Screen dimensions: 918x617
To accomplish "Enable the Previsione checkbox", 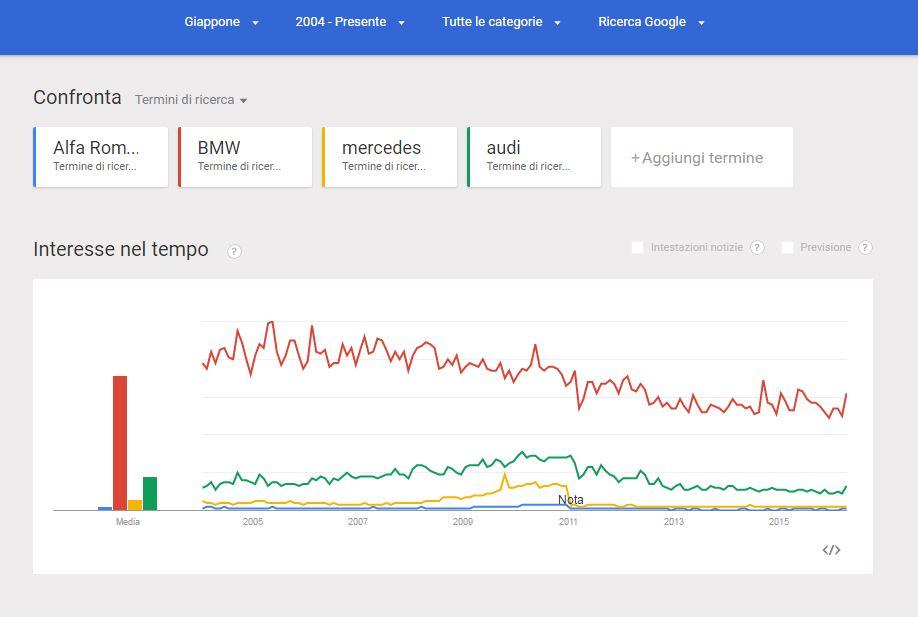I will pyautogui.click(x=787, y=248).
